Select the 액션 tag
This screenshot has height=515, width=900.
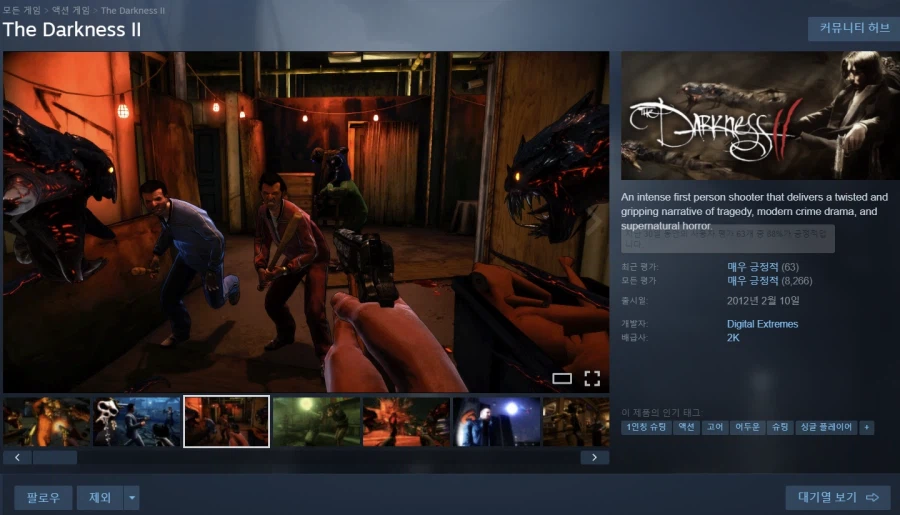coord(686,427)
